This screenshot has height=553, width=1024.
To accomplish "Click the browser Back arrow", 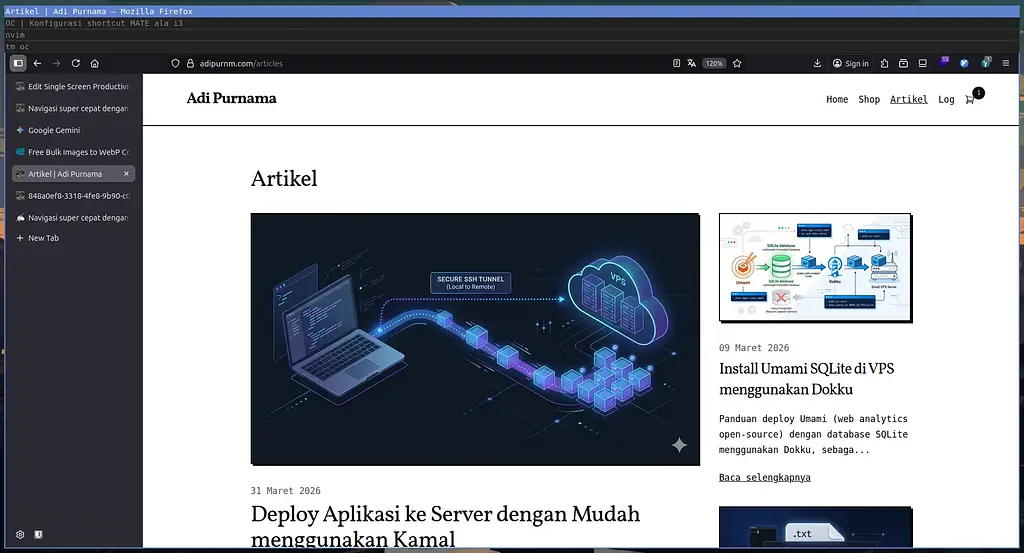I will [x=37, y=63].
